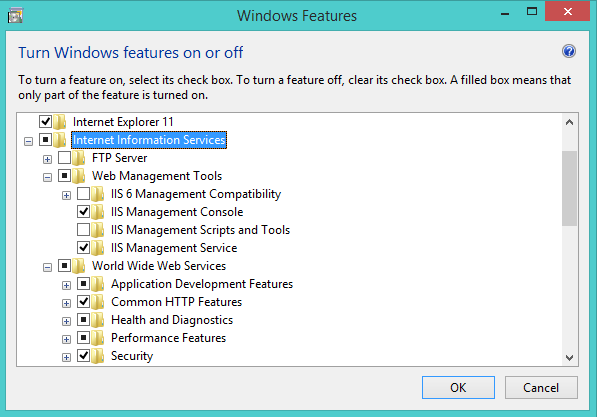Select the Application Development Features label

coord(202,284)
